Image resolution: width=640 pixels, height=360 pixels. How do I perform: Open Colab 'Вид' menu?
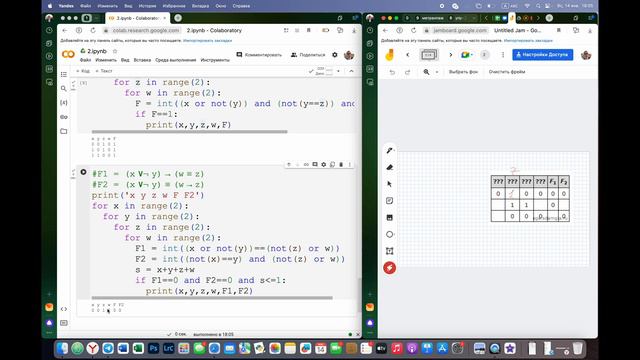(125, 60)
